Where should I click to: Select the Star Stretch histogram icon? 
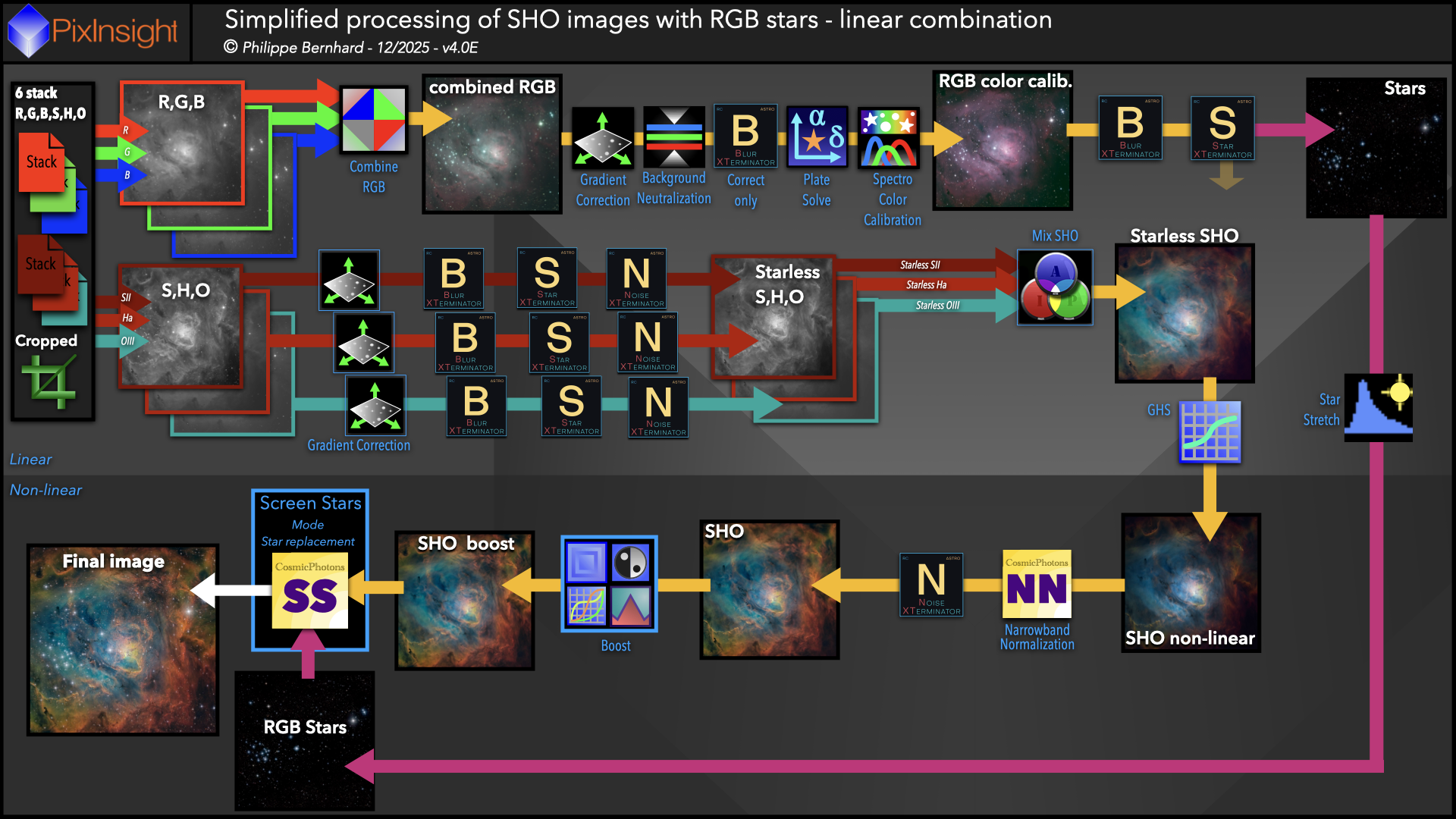click(1378, 407)
